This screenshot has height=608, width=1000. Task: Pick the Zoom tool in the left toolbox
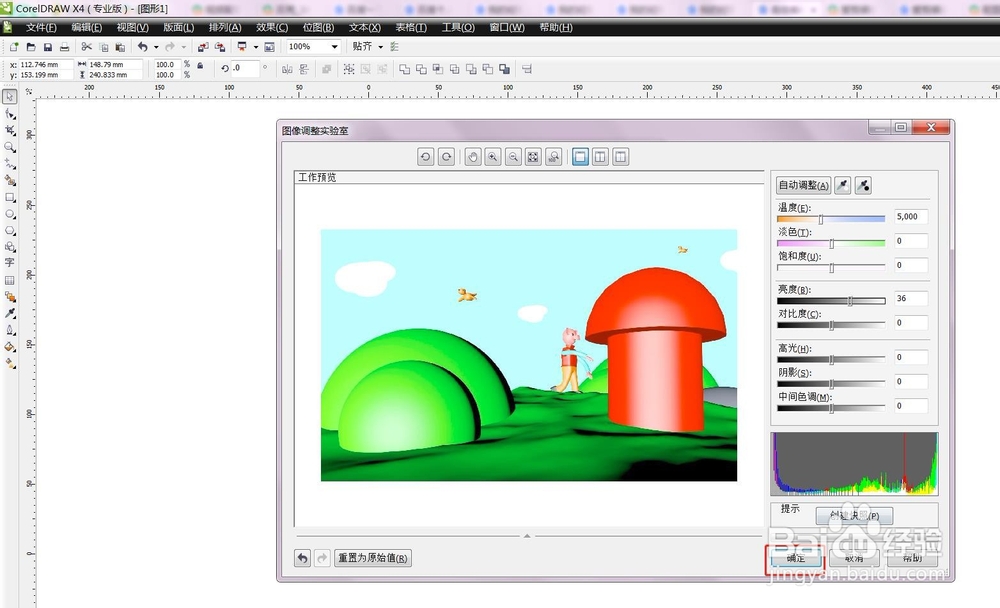click(x=10, y=147)
